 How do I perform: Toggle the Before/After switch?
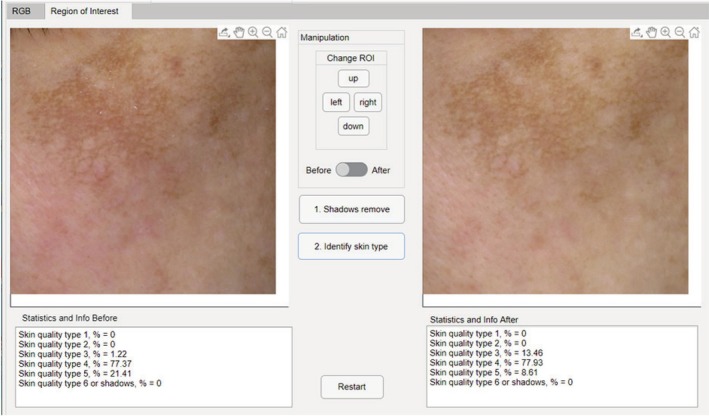(x=351, y=170)
